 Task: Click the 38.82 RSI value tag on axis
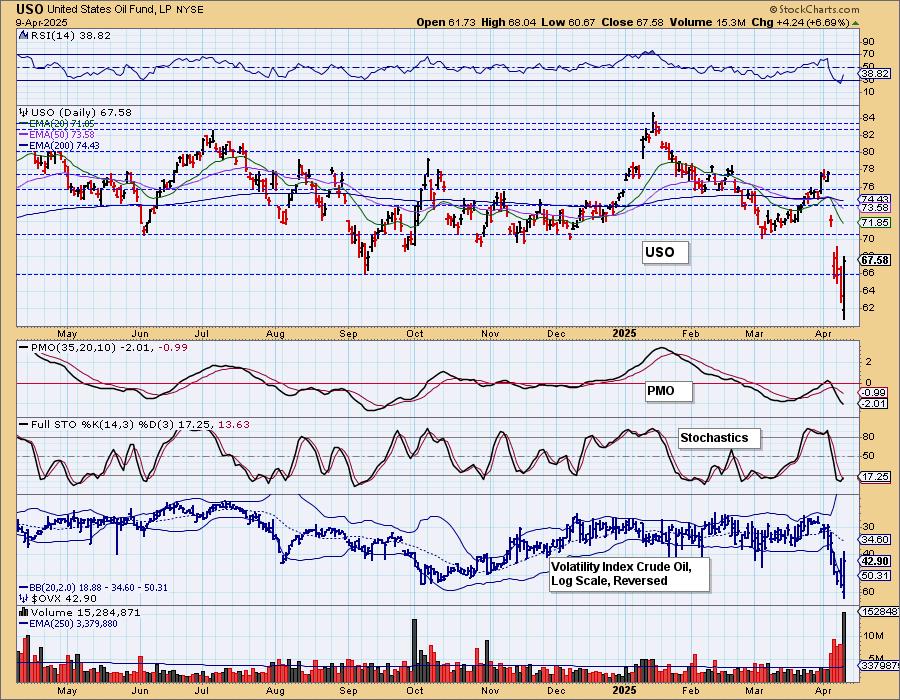click(x=876, y=73)
